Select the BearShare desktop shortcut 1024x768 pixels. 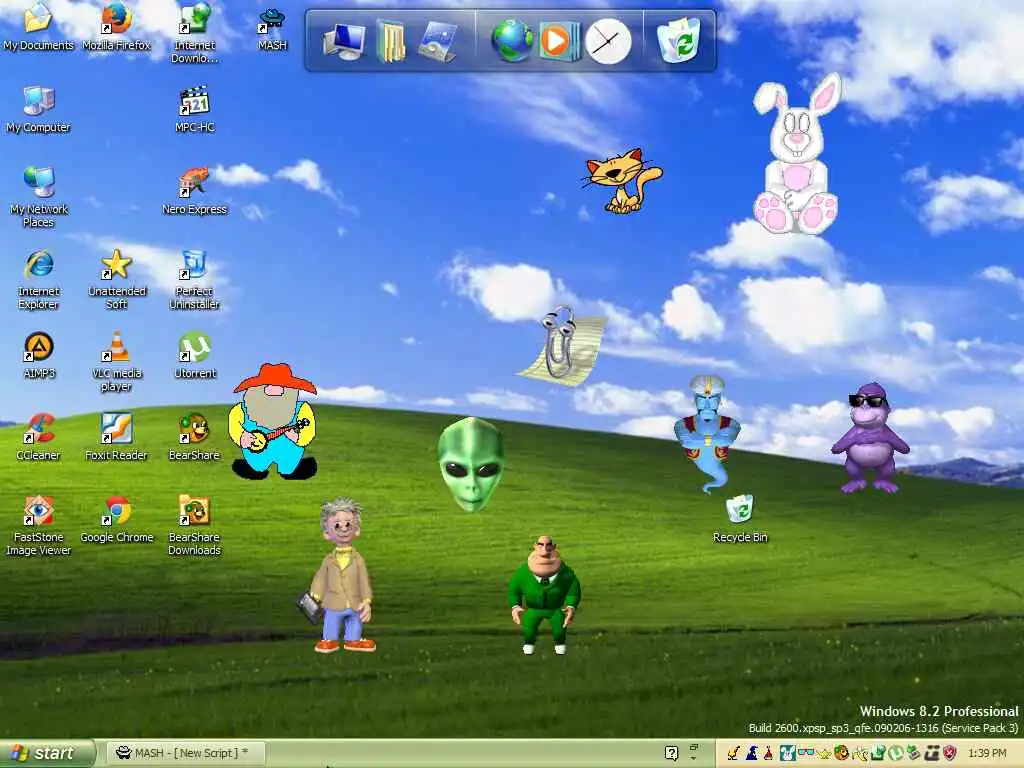194,436
